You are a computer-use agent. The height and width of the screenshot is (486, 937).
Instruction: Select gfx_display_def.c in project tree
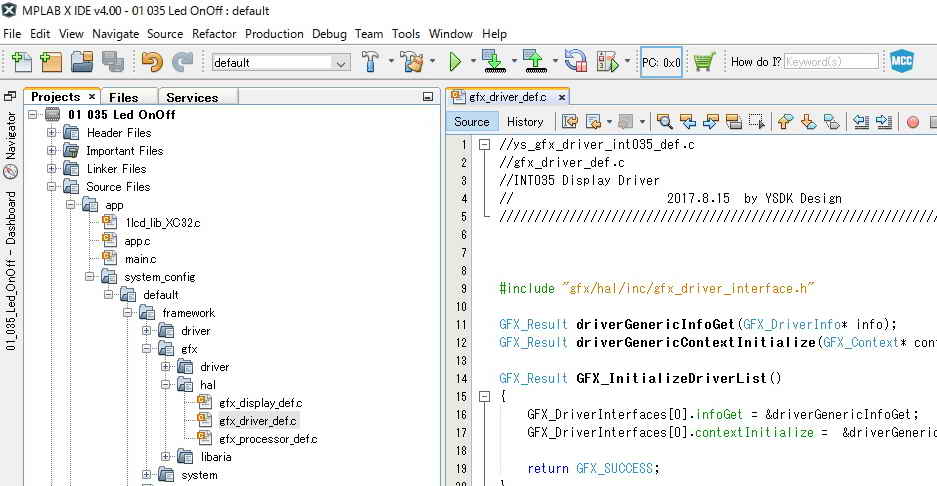click(x=259, y=403)
